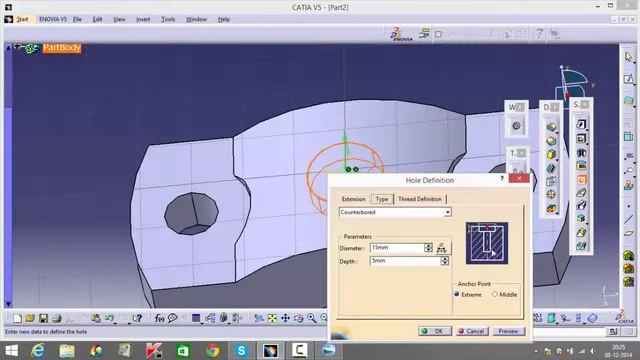Viewport: 640px width, 360px height.
Task: Open the Tools menu
Action: click(168, 19)
